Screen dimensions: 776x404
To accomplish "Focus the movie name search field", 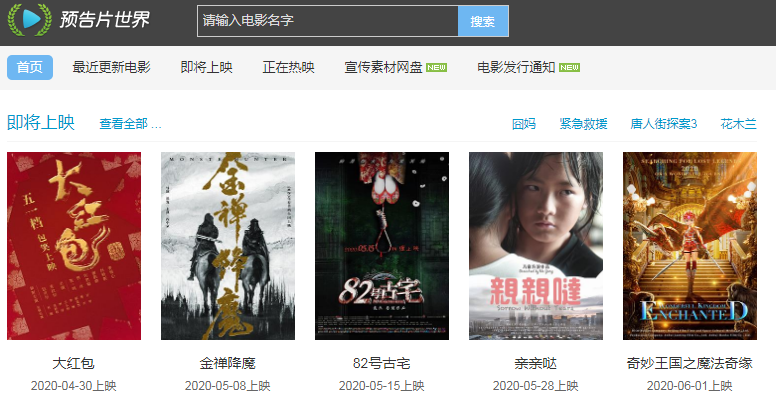I will pyautogui.click(x=328, y=21).
